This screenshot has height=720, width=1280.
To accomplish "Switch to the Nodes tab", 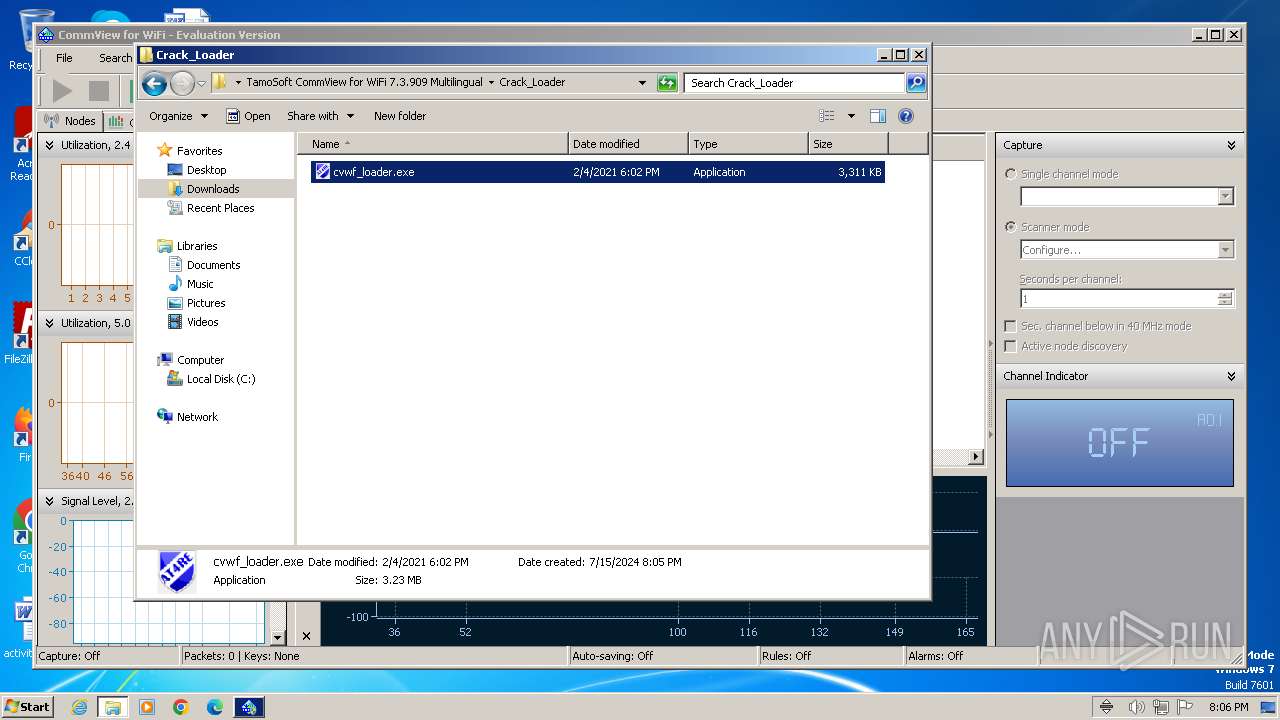I will [x=70, y=121].
